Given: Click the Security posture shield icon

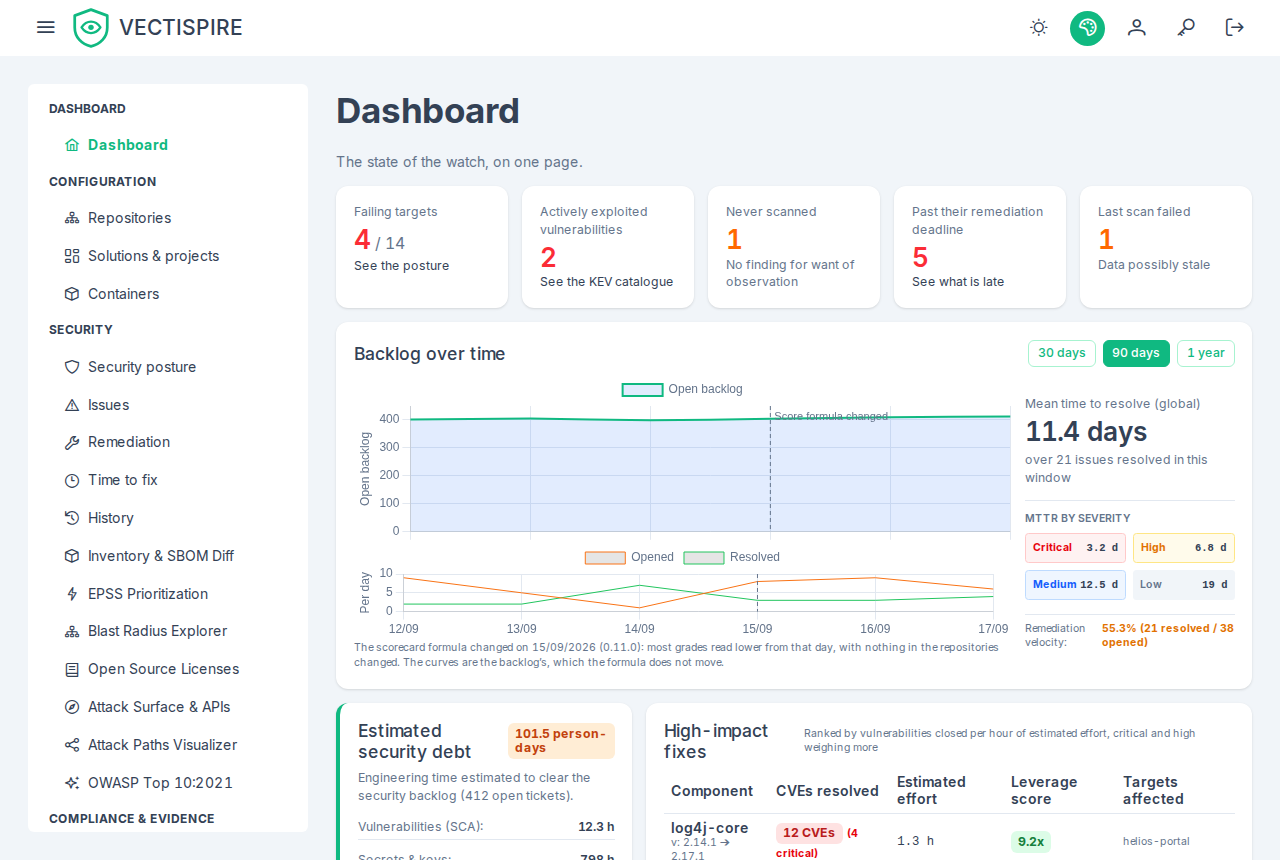Looking at the screenshot, I should pos(72,367).
